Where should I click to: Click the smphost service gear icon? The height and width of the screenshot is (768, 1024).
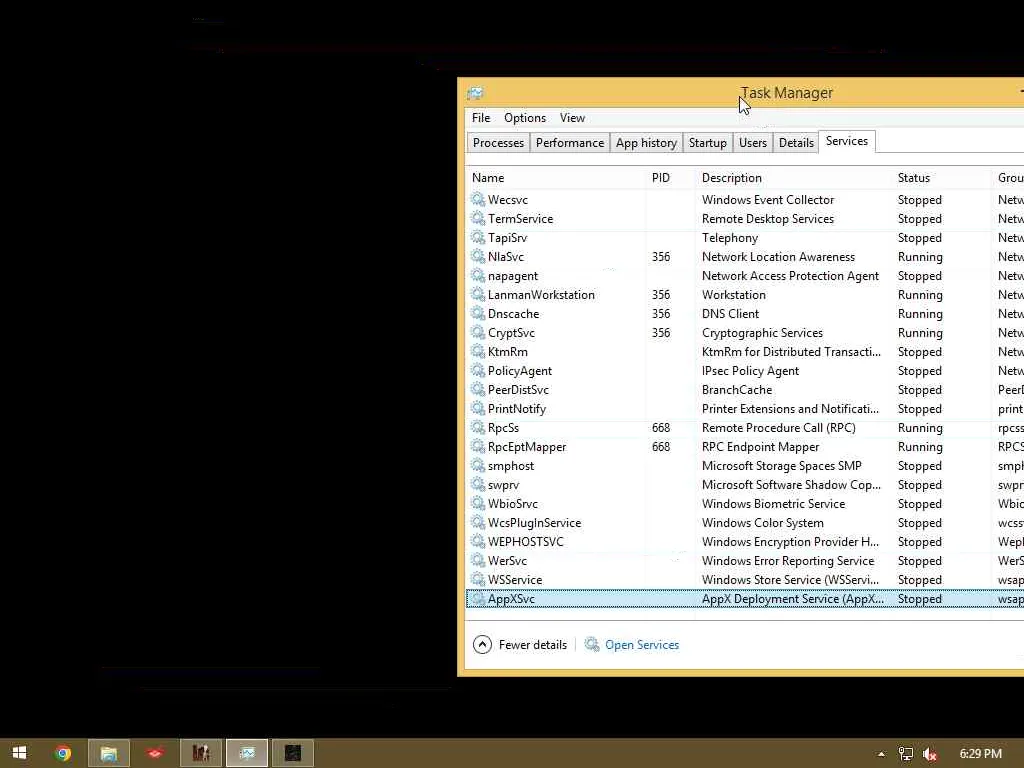pos(478,465)
